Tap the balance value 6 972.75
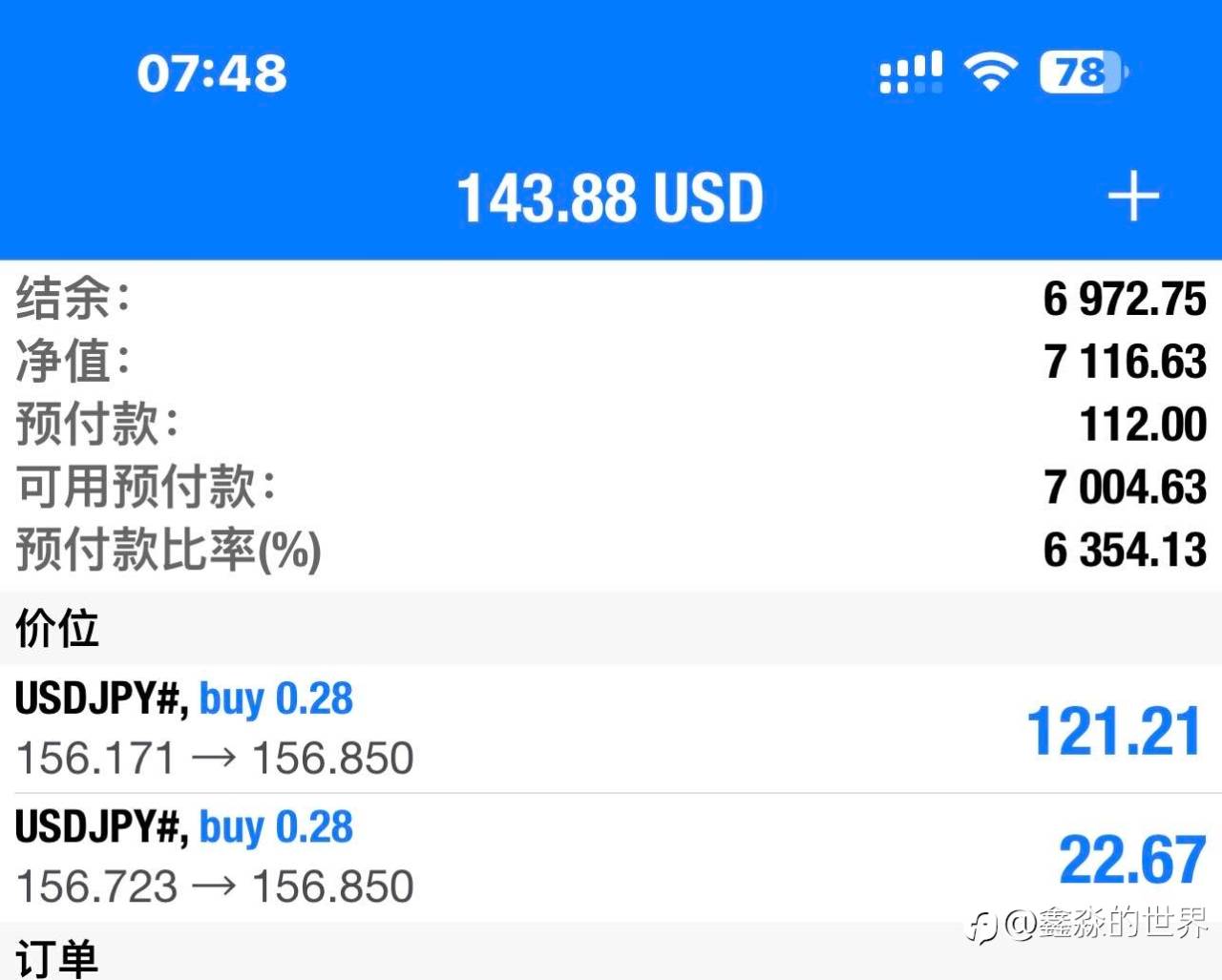Image resolution: width=1222 pixels, height=980 pixels. 1124,299
